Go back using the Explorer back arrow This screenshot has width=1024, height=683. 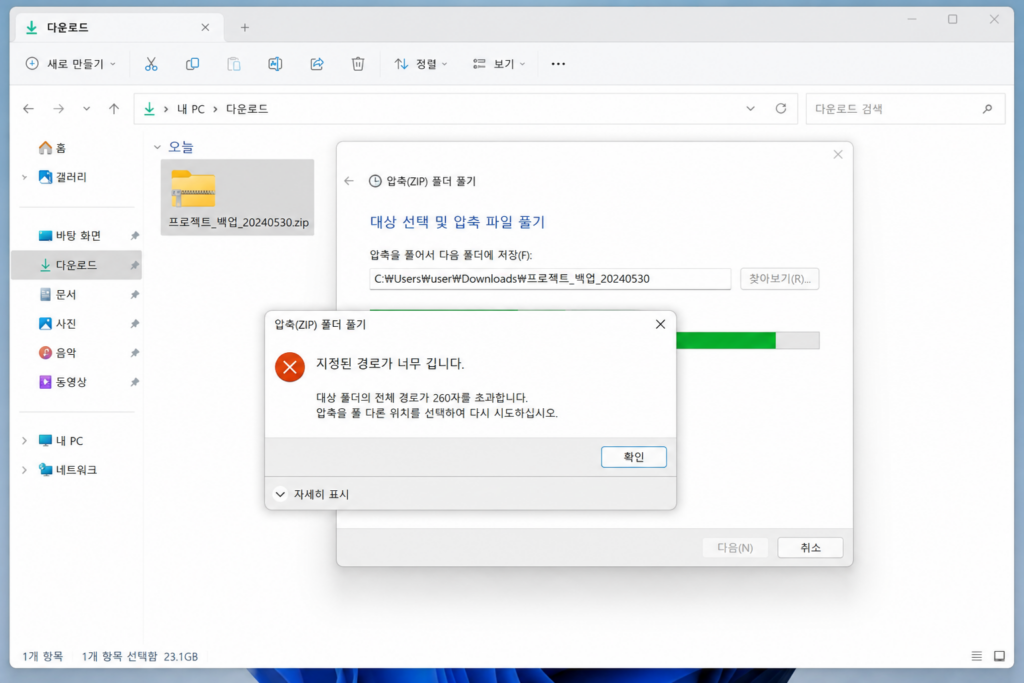[x=28, y=108]
